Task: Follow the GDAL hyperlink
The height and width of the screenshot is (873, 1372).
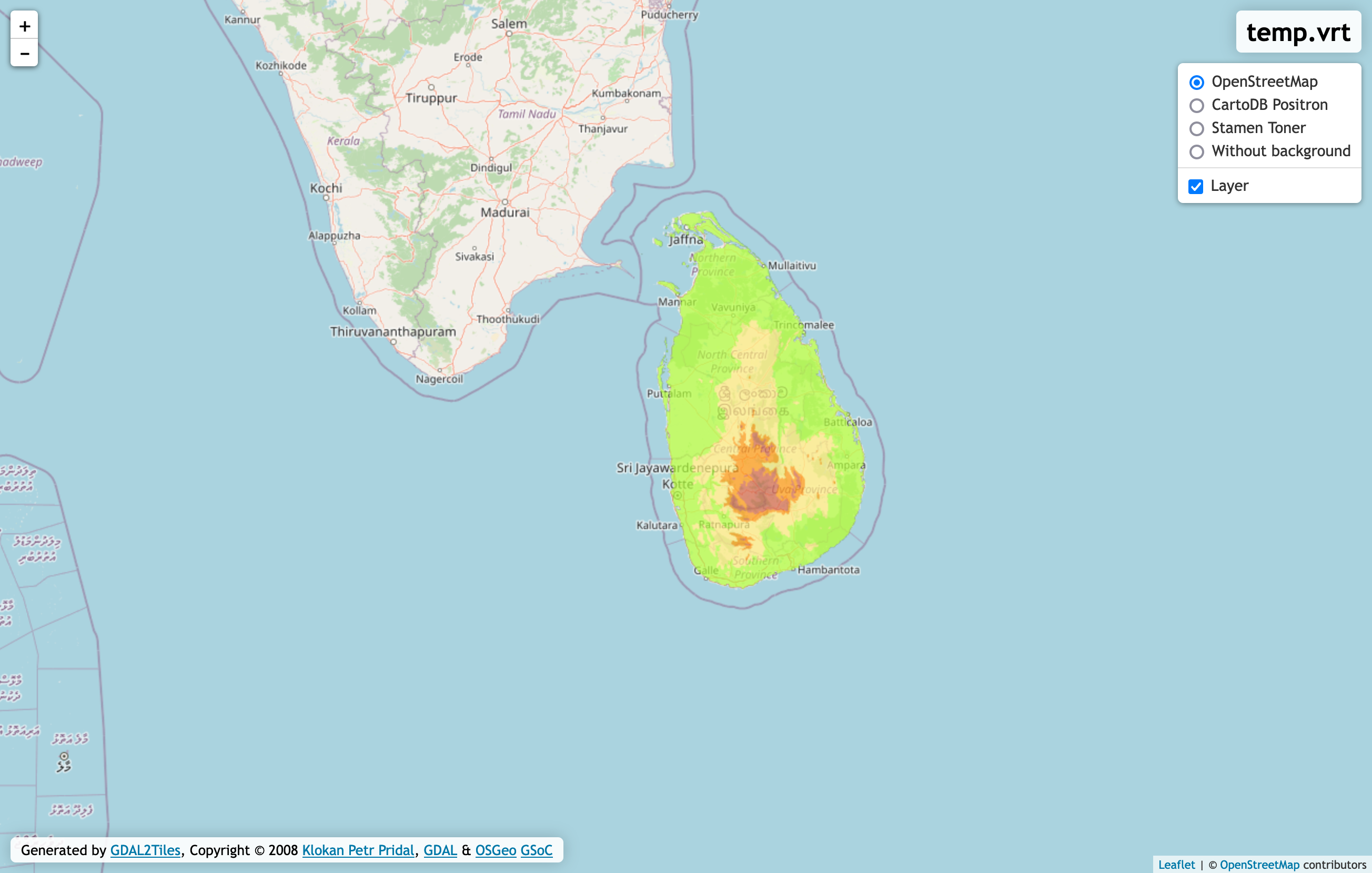Action: [440, 850]
